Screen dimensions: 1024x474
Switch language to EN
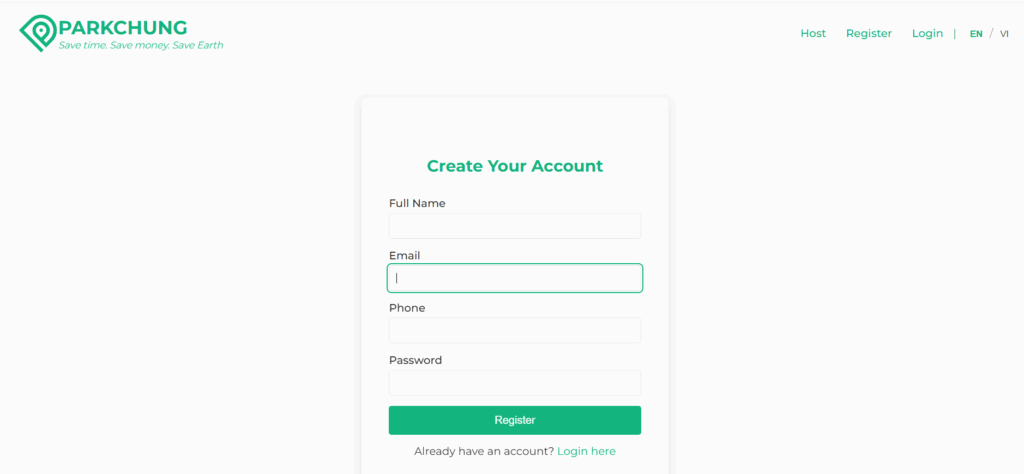[976, 34]
